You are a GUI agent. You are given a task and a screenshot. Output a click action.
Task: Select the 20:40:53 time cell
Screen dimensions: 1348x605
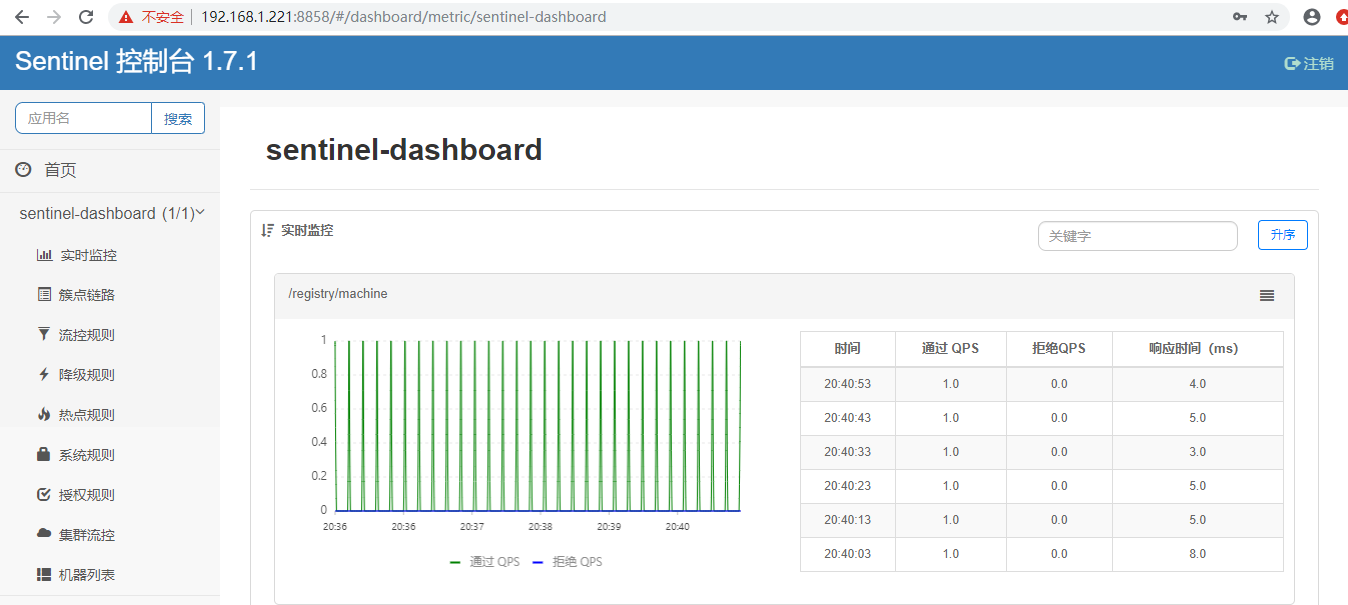[848, 384]
